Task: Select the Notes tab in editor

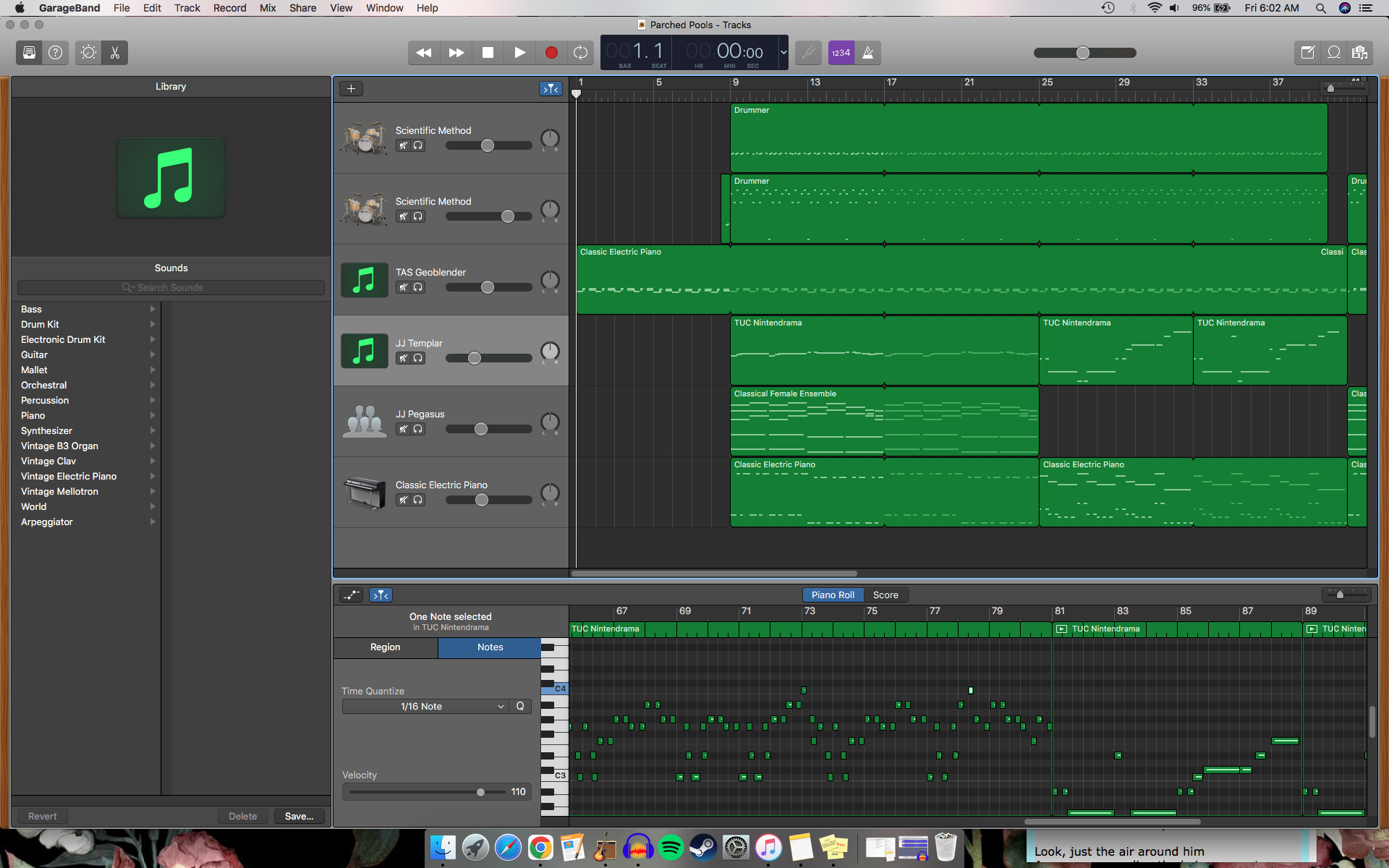Action: click(490, 647)
